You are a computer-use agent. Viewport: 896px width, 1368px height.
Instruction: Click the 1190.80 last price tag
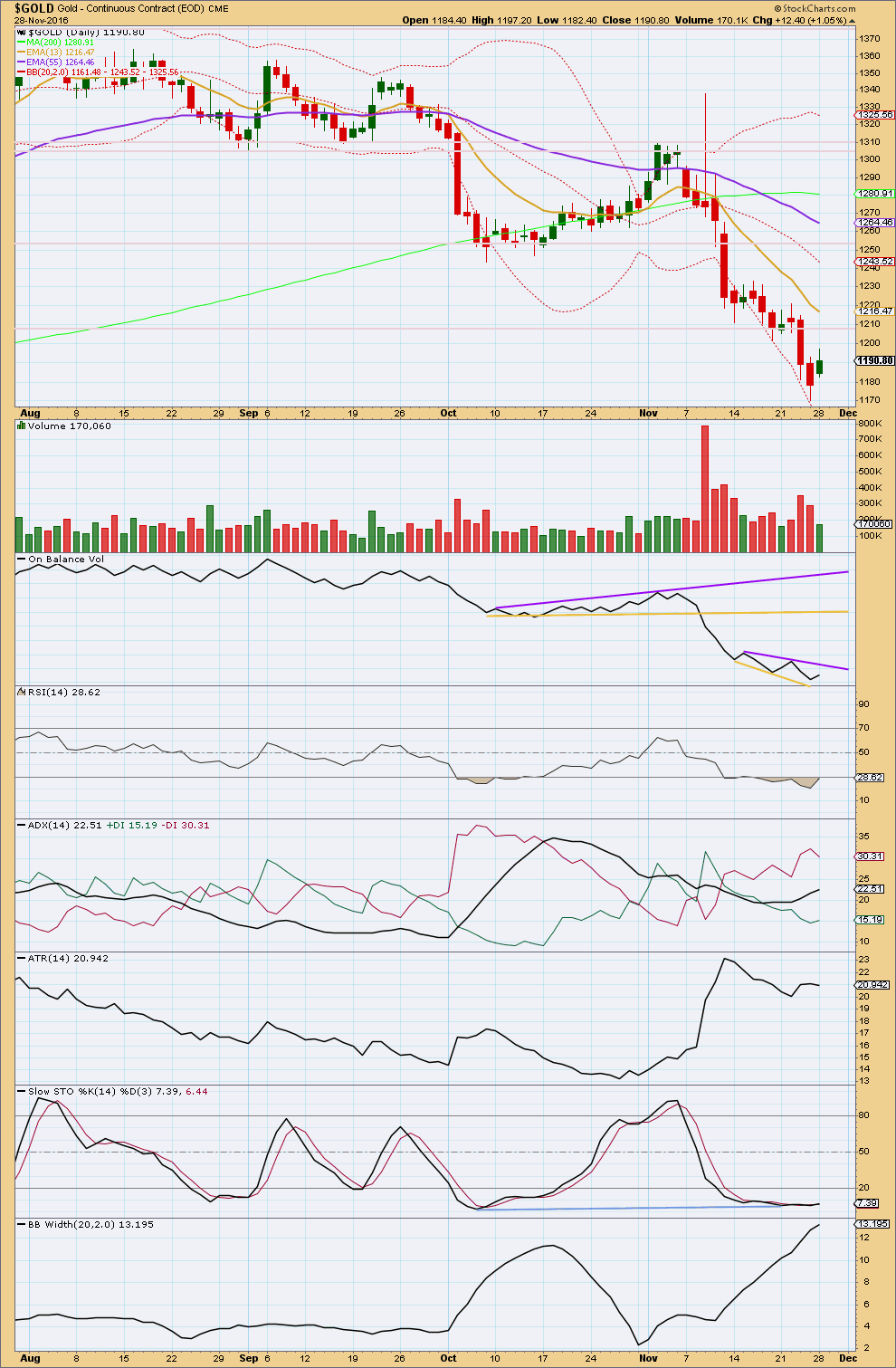pos(875,360)
